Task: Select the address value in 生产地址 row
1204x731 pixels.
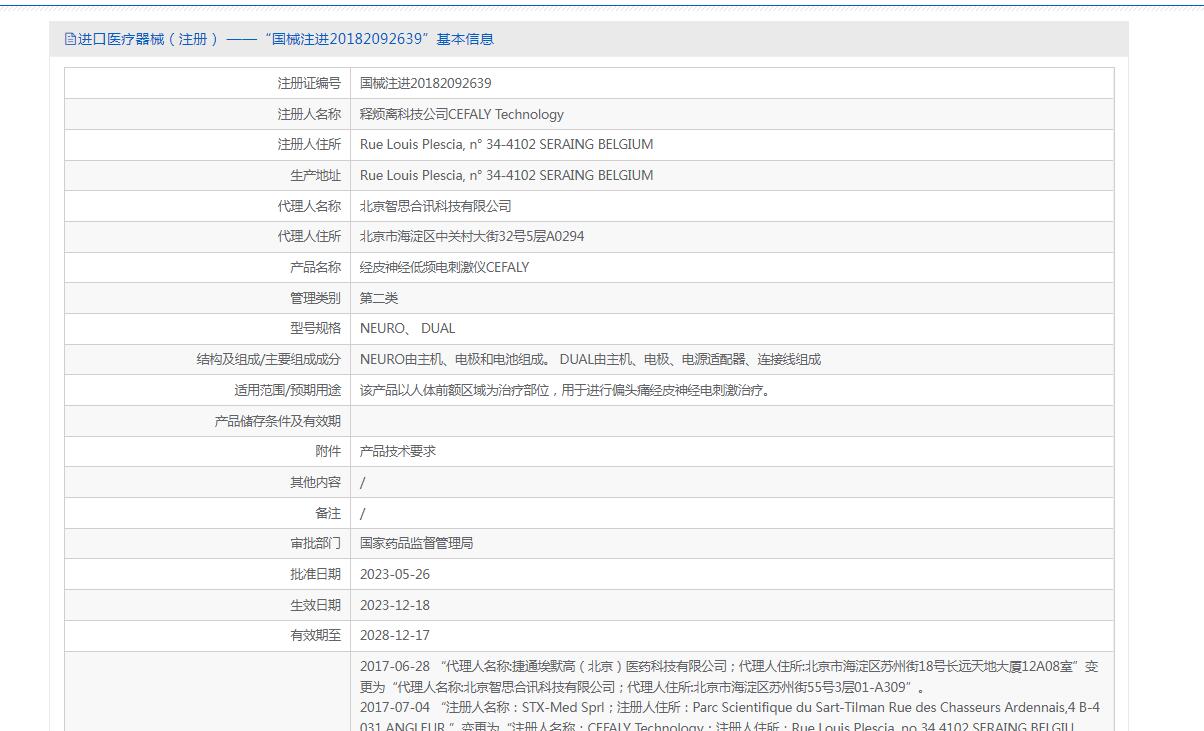Action: point(507,175)
